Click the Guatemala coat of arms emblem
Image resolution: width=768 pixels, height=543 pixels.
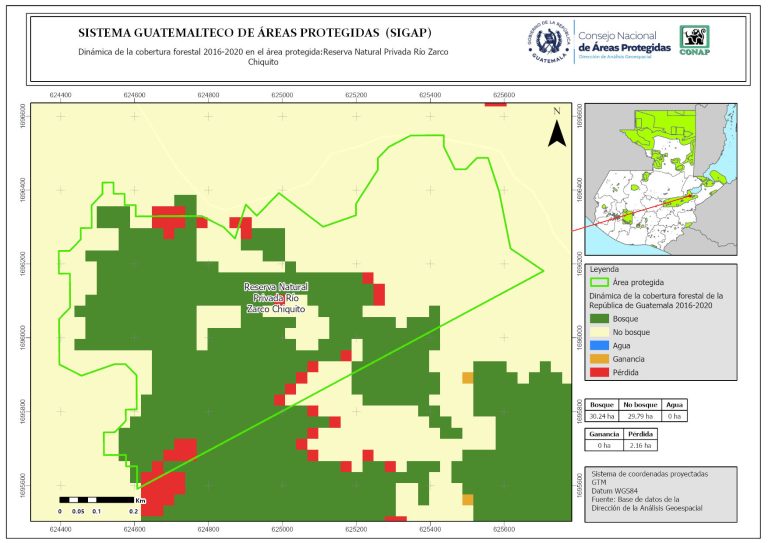pos(547,41)
